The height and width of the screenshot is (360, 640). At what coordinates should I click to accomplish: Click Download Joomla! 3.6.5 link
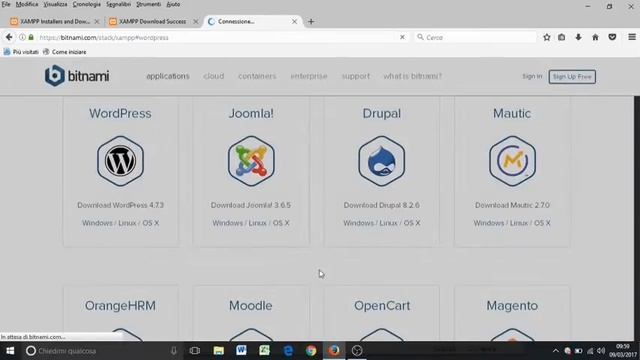(x=251, y=205)
